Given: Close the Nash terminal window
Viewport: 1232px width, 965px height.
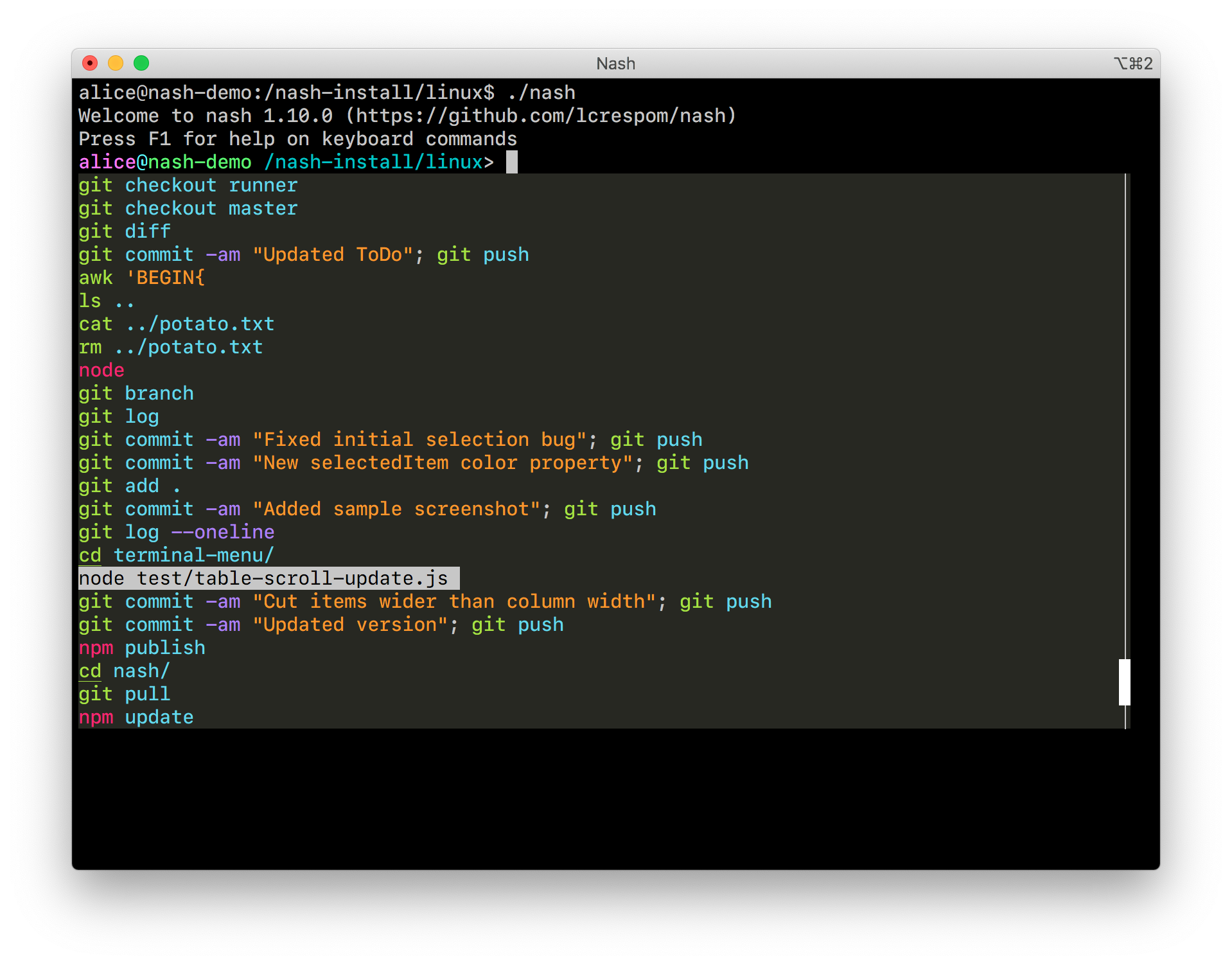Looking at the screenshot, I should coord(90,63).
